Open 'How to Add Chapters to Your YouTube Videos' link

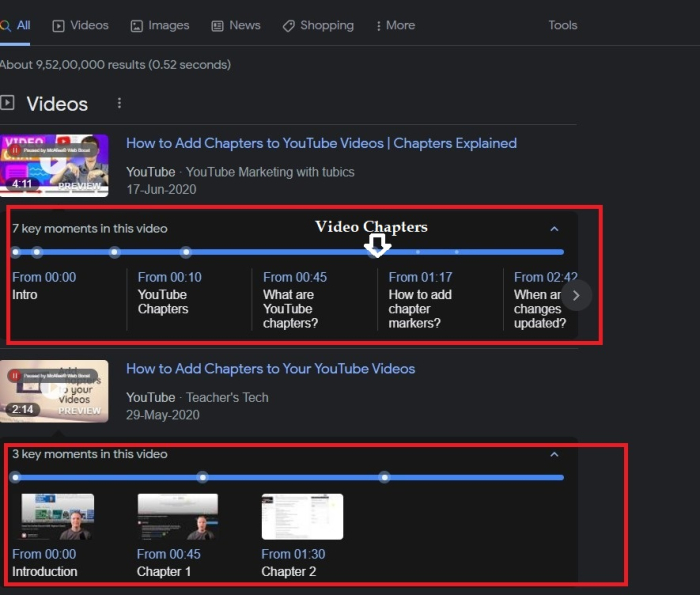(x=271, y=369)
